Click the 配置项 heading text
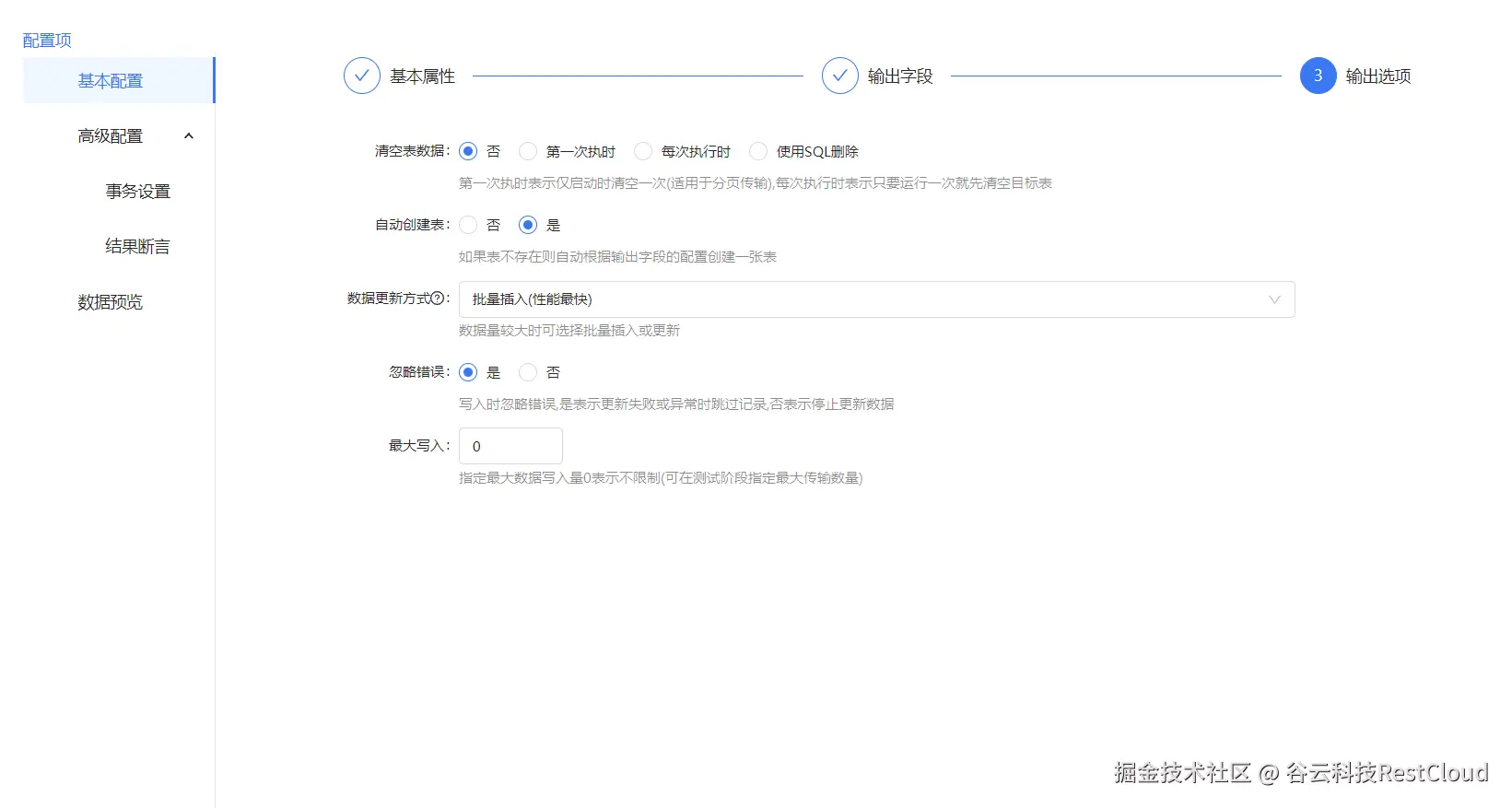 coord(47,41)
